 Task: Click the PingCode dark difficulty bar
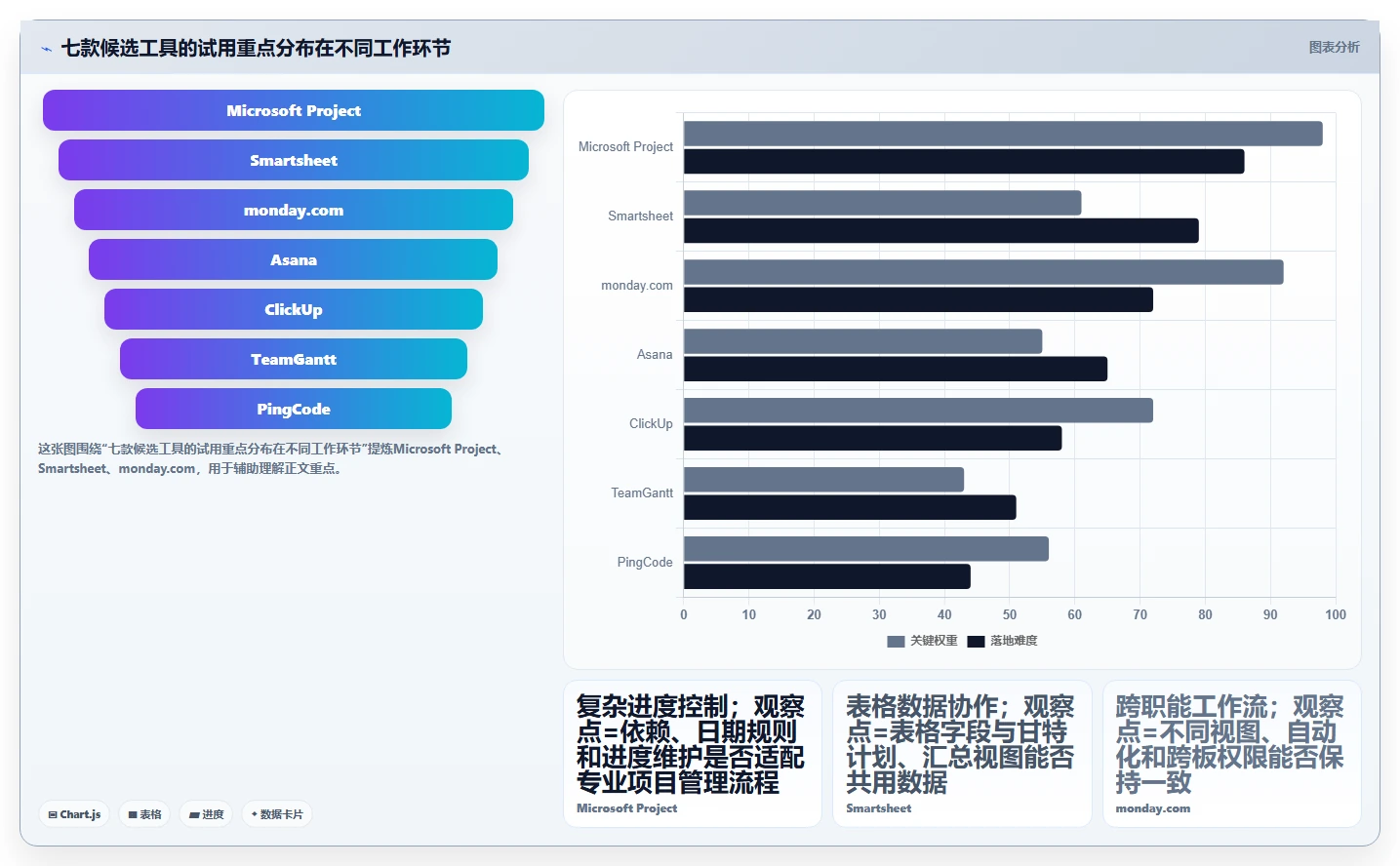pos(827,576)
